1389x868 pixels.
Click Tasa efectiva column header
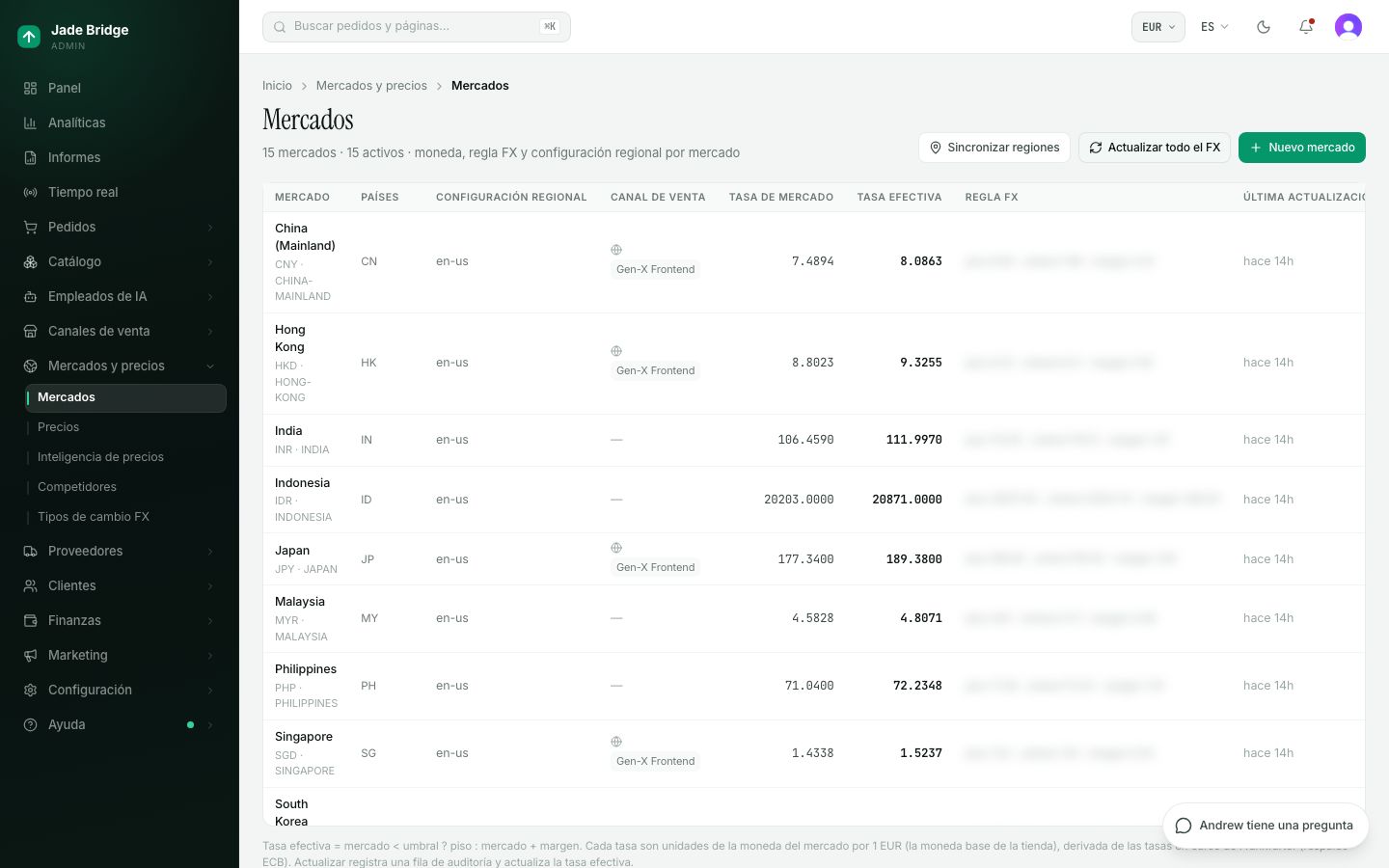coord(899,197)
